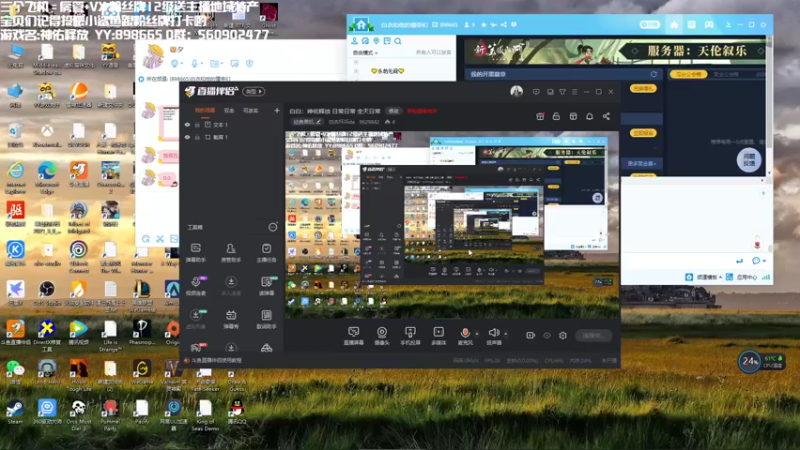800x450 pixels.
Task: Click the search magnifier in YY channel panel
Action: 398,41
